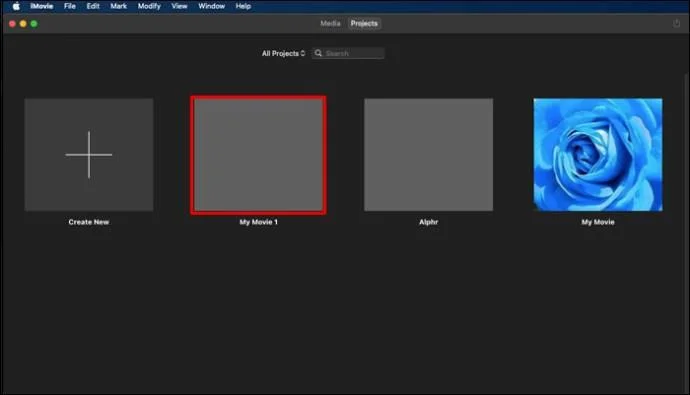The image size is (690, 395).
Task: Expand the All Projects dropdown
Action: tap(283, 53)
